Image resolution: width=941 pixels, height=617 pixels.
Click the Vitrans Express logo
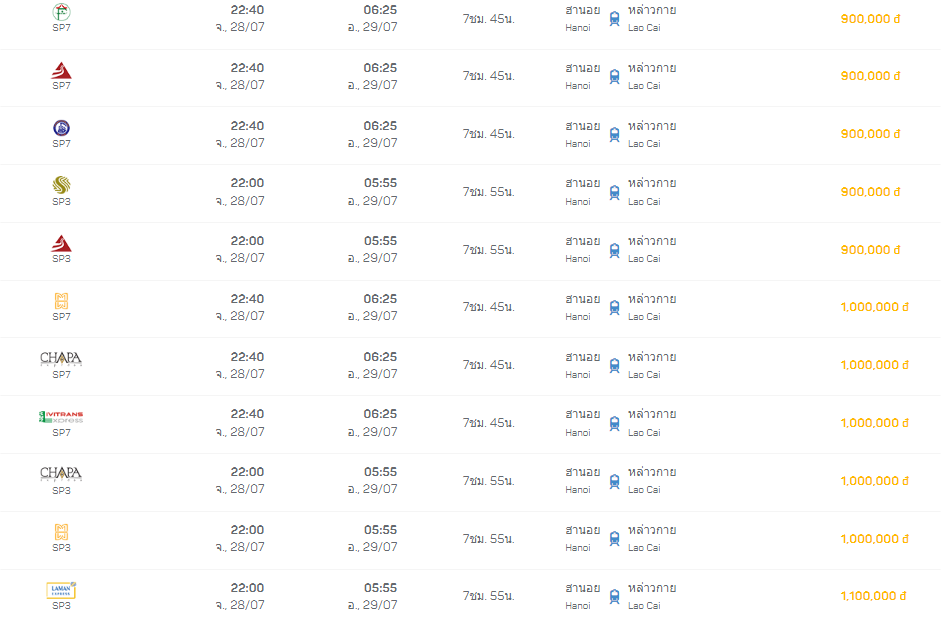[x=61, y=416]
